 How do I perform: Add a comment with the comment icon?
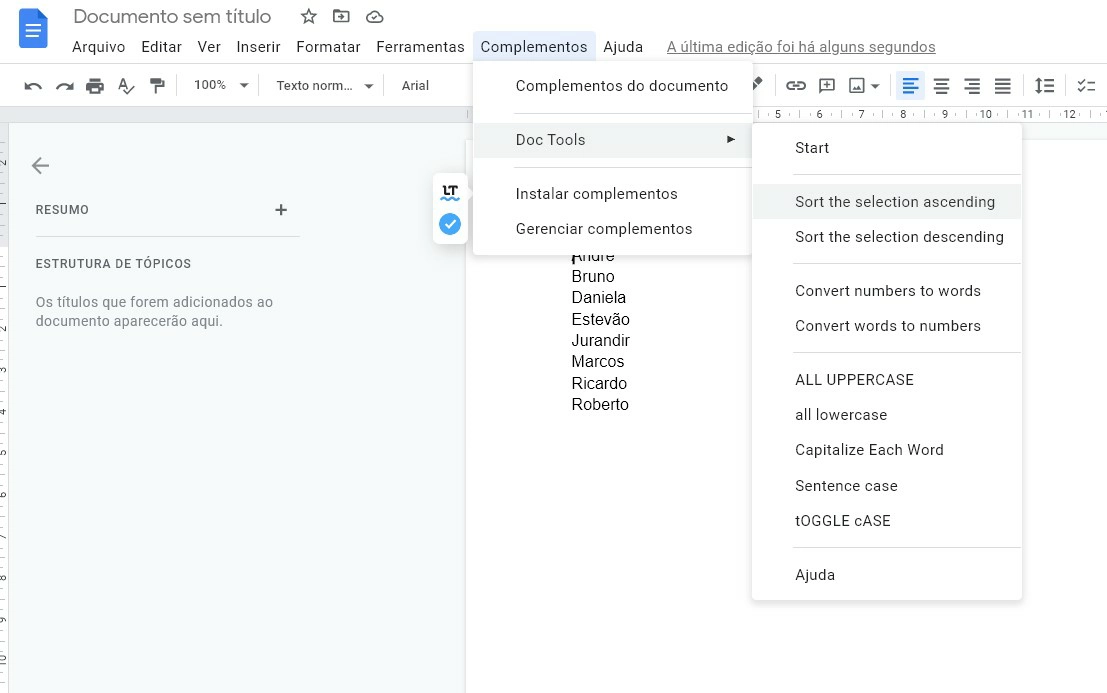point(827,86)
